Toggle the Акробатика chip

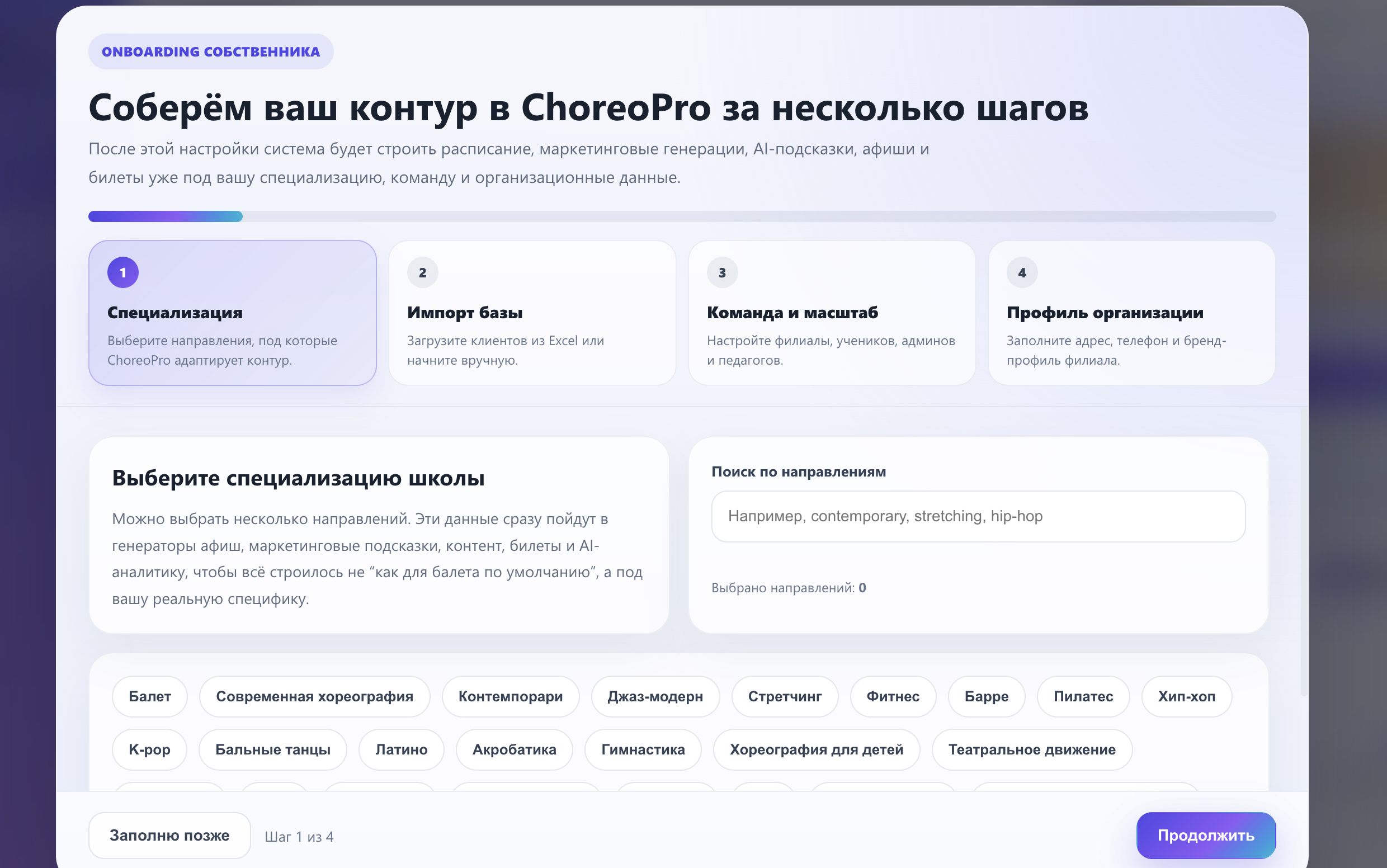point(515,749)
